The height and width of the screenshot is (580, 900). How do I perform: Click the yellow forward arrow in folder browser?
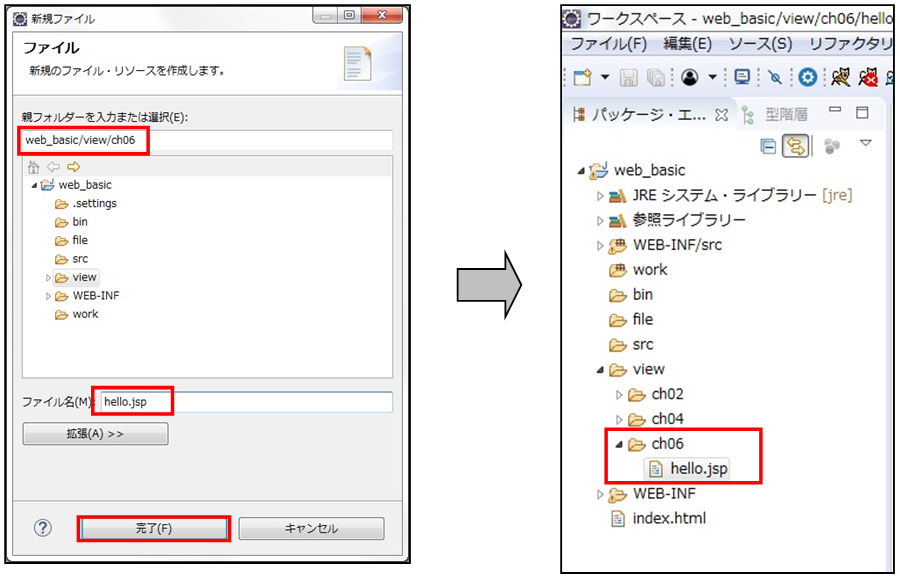pos(73,167)
